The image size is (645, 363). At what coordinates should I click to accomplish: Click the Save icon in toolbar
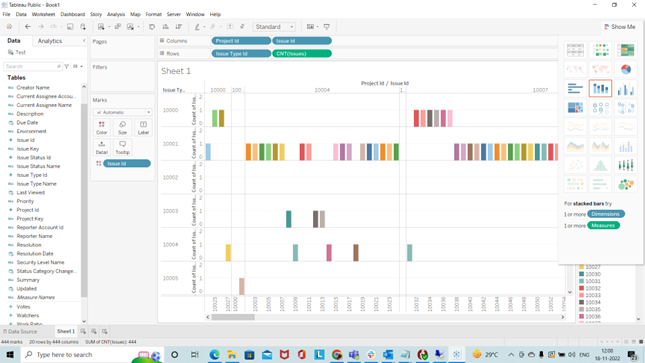point(70,27)
